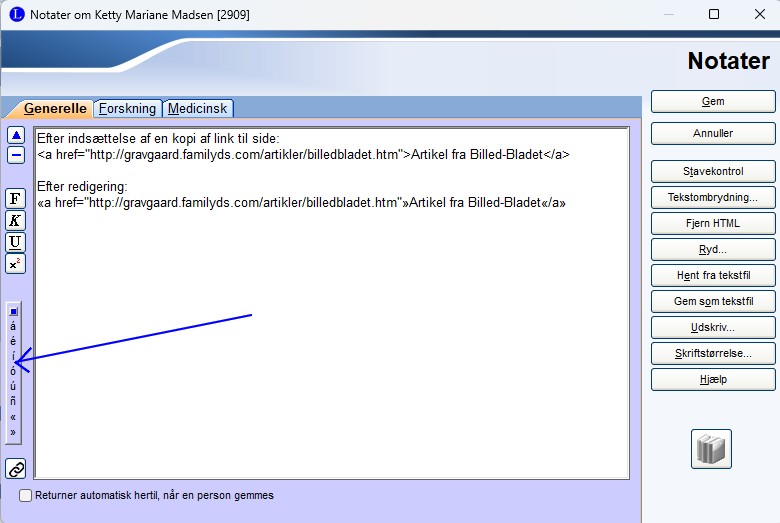Open the Medicinsk tab
780x523 pixels.
tap(198, 109)
